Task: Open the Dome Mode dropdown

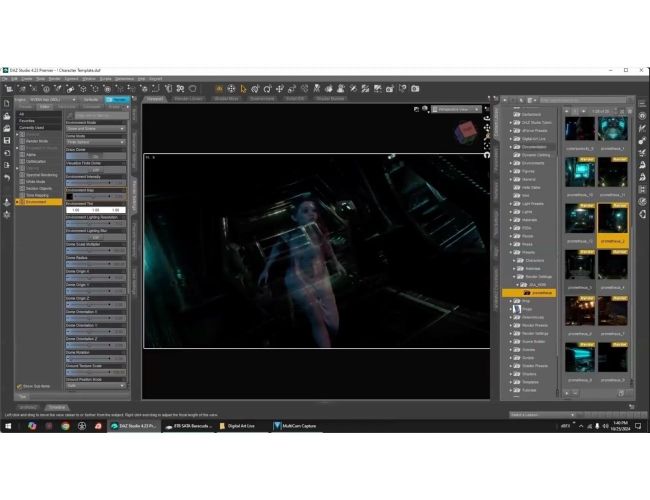Action: click(x=96, y=142)
